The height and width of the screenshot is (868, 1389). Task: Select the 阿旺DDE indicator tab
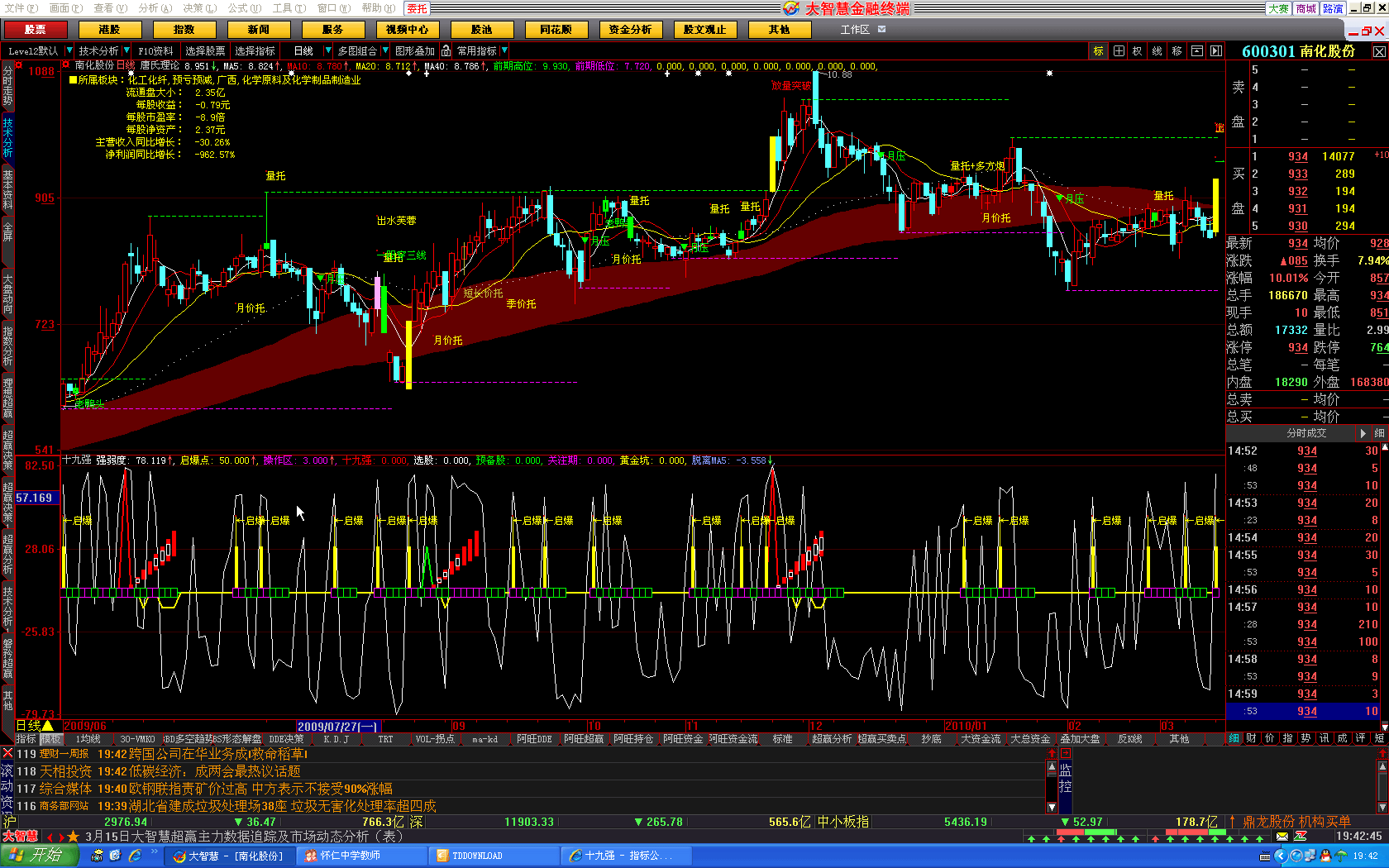coord(534,739)
